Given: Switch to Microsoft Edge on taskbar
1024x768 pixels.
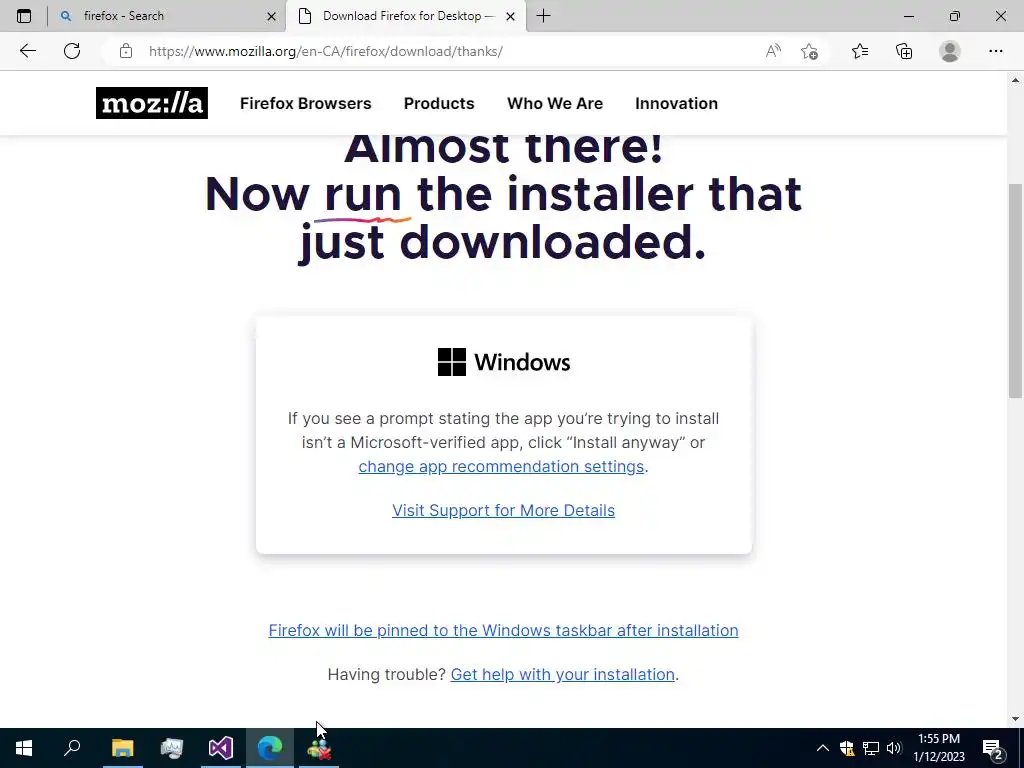Looking at the screenshot, I should point(270,748).
